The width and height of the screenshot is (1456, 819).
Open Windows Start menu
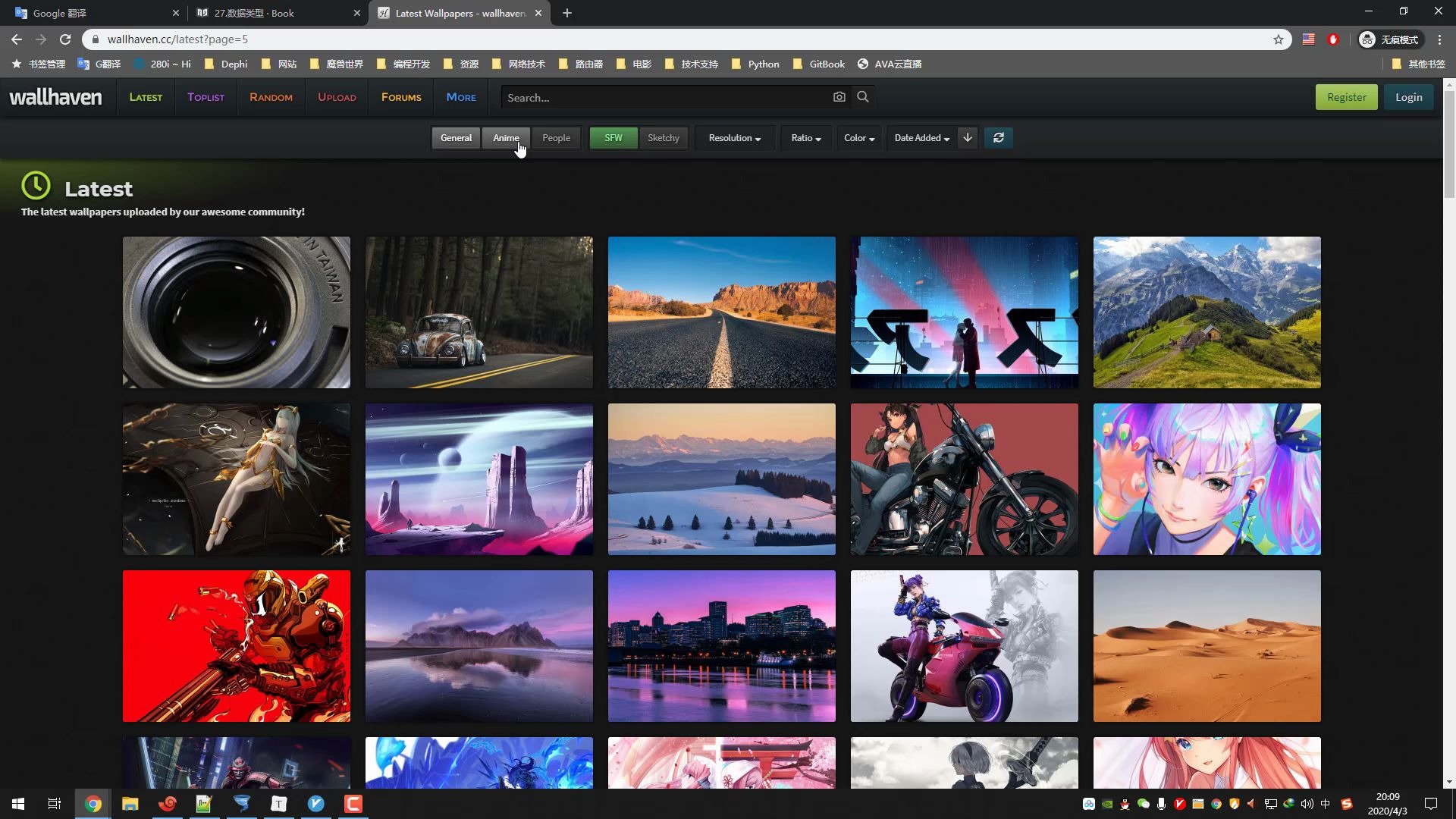point(18,804)
